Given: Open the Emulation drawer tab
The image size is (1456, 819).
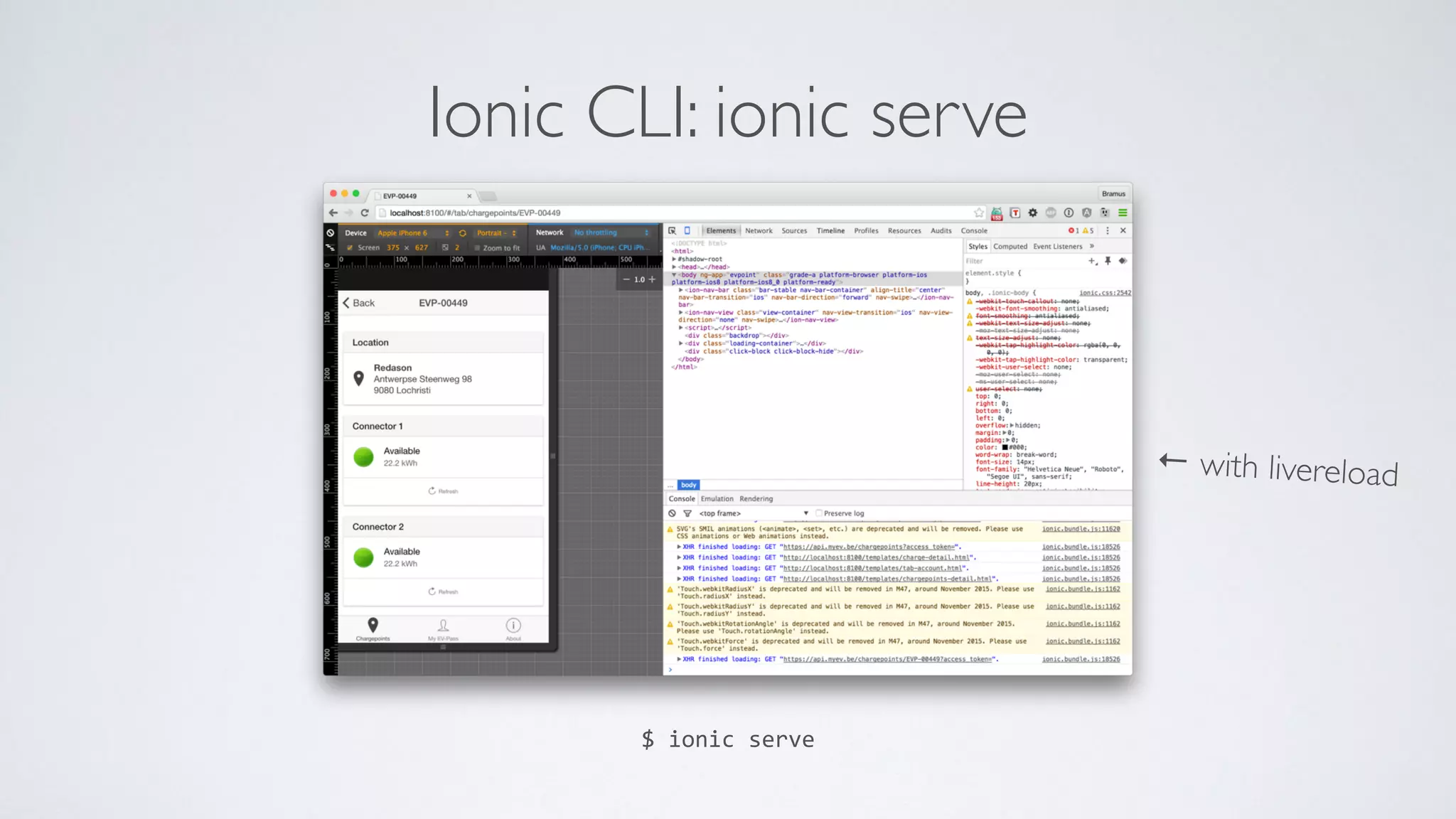Looking at the screenshot, I should tap(717, 499).
